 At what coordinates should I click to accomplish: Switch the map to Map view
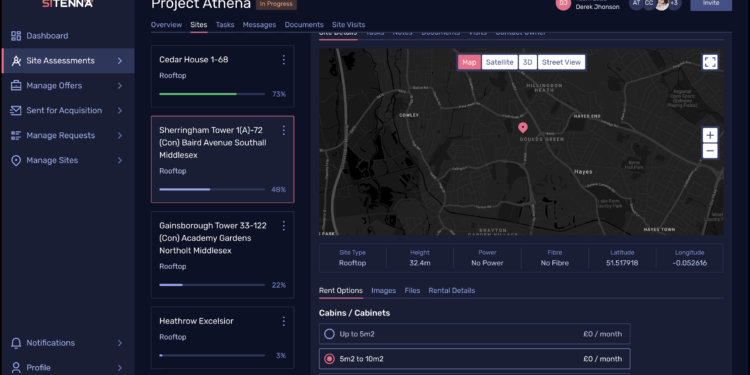coord(469,62)
